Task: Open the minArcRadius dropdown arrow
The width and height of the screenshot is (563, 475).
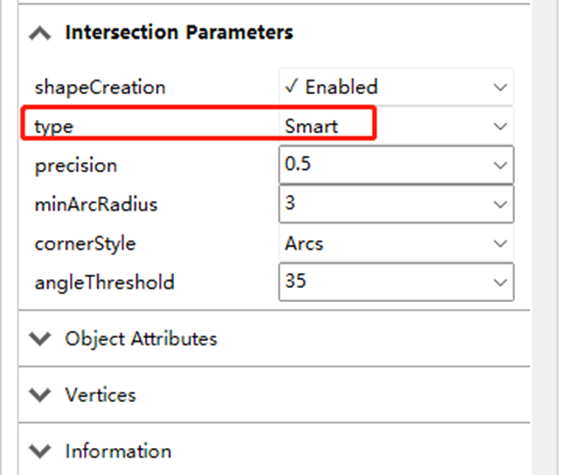Action: click(500, 204)
